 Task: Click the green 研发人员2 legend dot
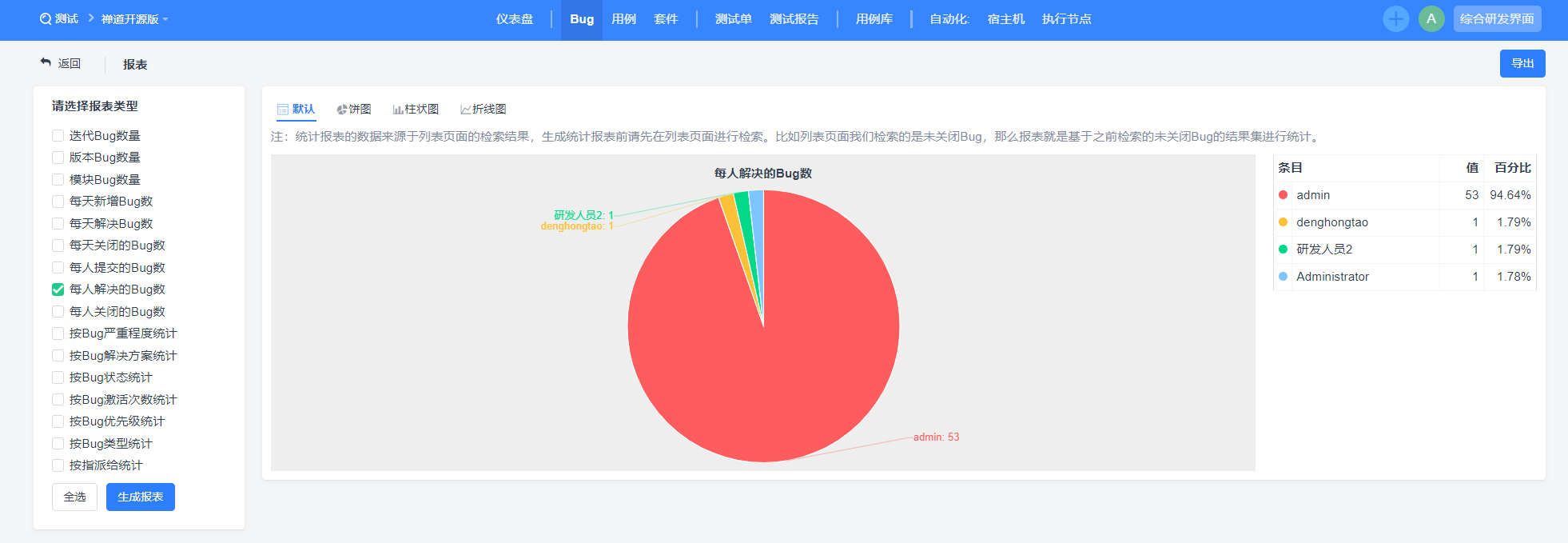click(x=1283, y=250)
